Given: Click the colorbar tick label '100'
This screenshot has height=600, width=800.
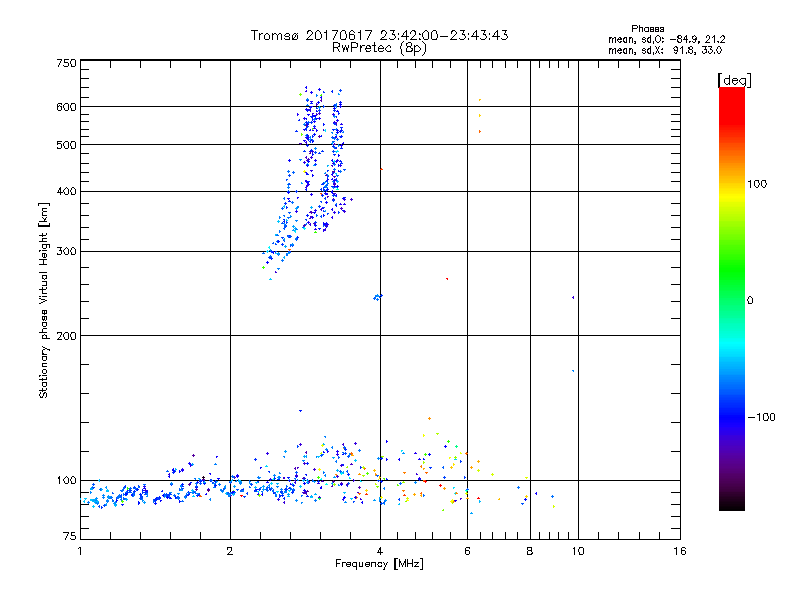Looking at the screenshot, I should [757, 184].
